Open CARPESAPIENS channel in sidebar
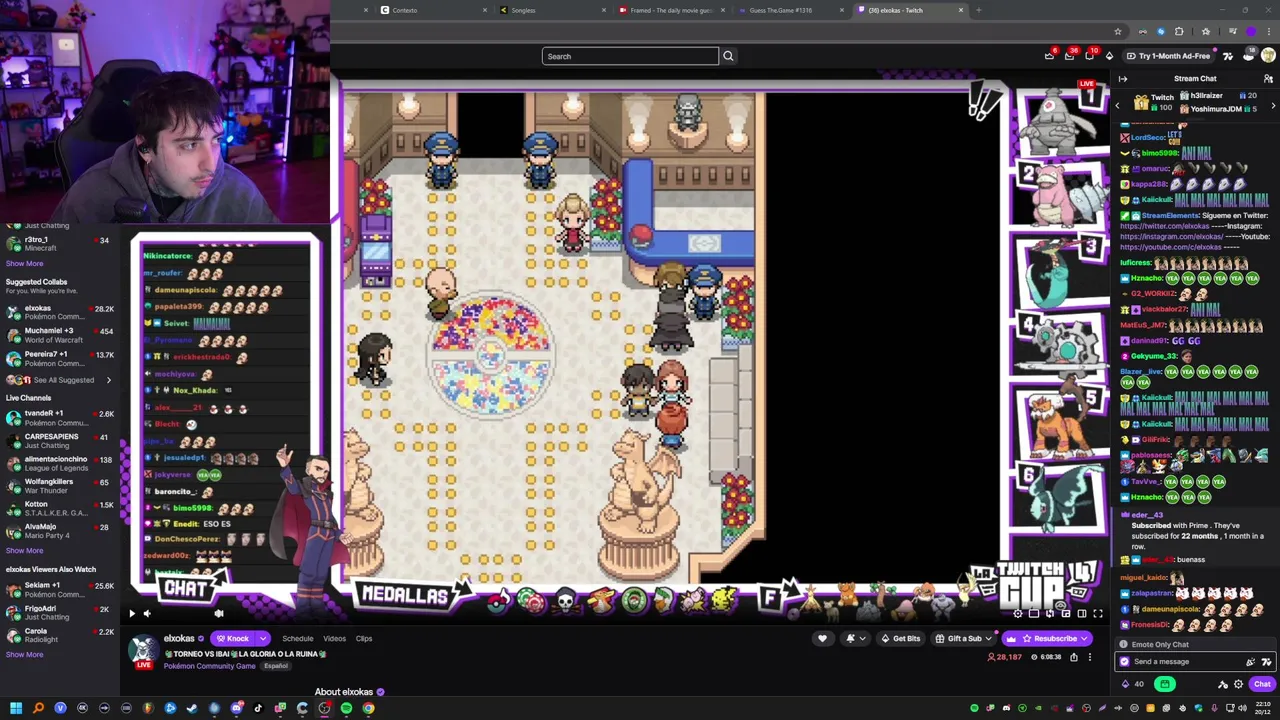1280x720 pixels. (x=60, y=441)
